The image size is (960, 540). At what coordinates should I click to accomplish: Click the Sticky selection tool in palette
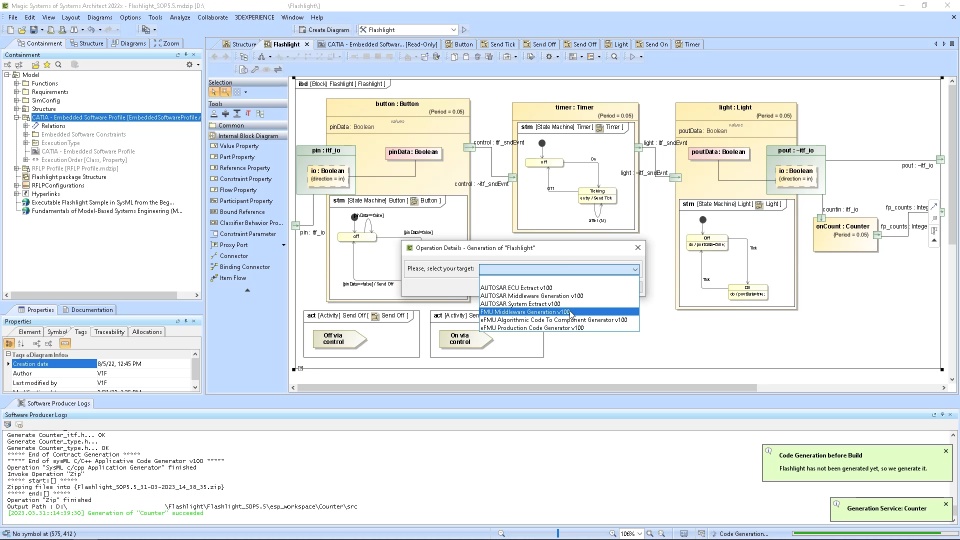225,92
